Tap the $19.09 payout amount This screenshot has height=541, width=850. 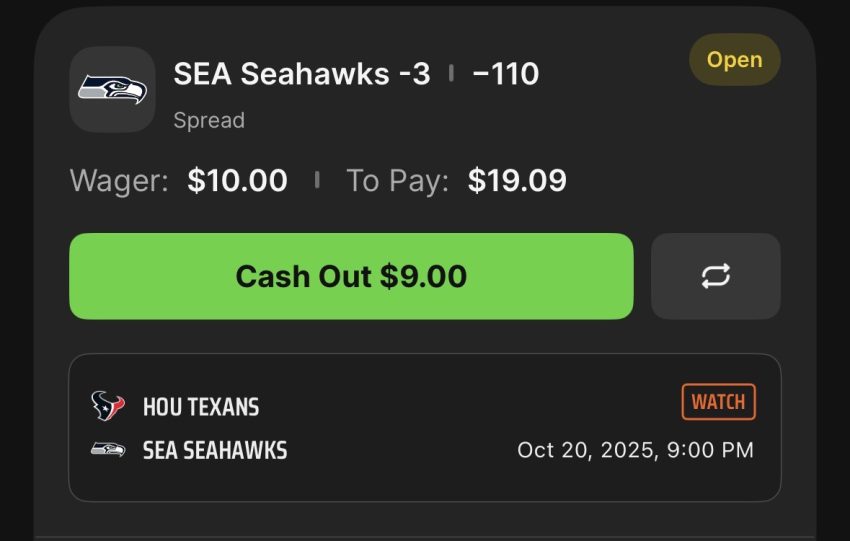(517, 181)
